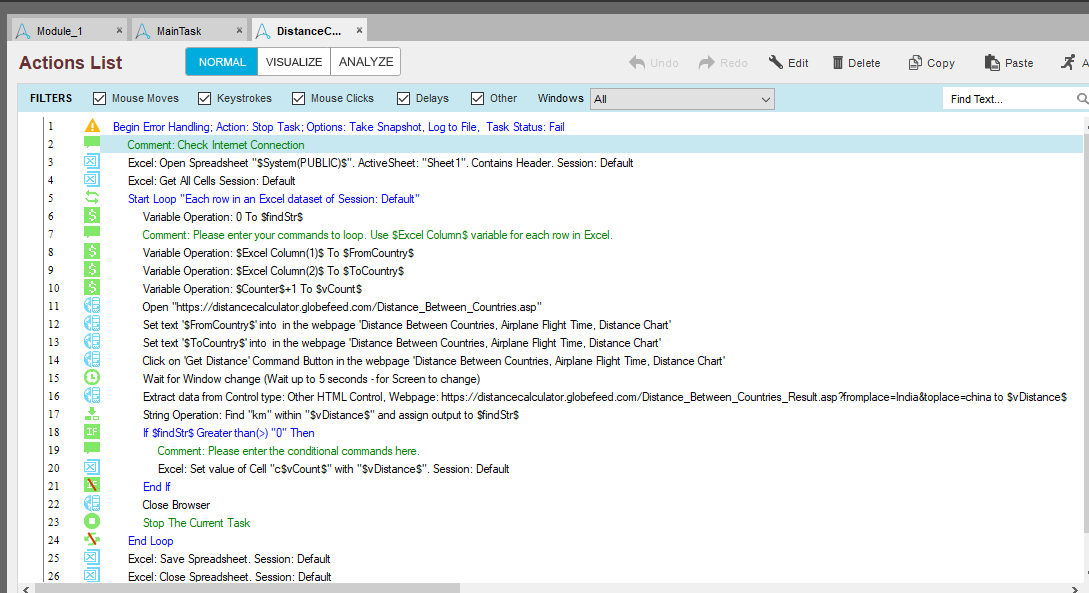Disable the Delays filter checkbox
The height and width of the screenshot is (593, 1089).
404,99
